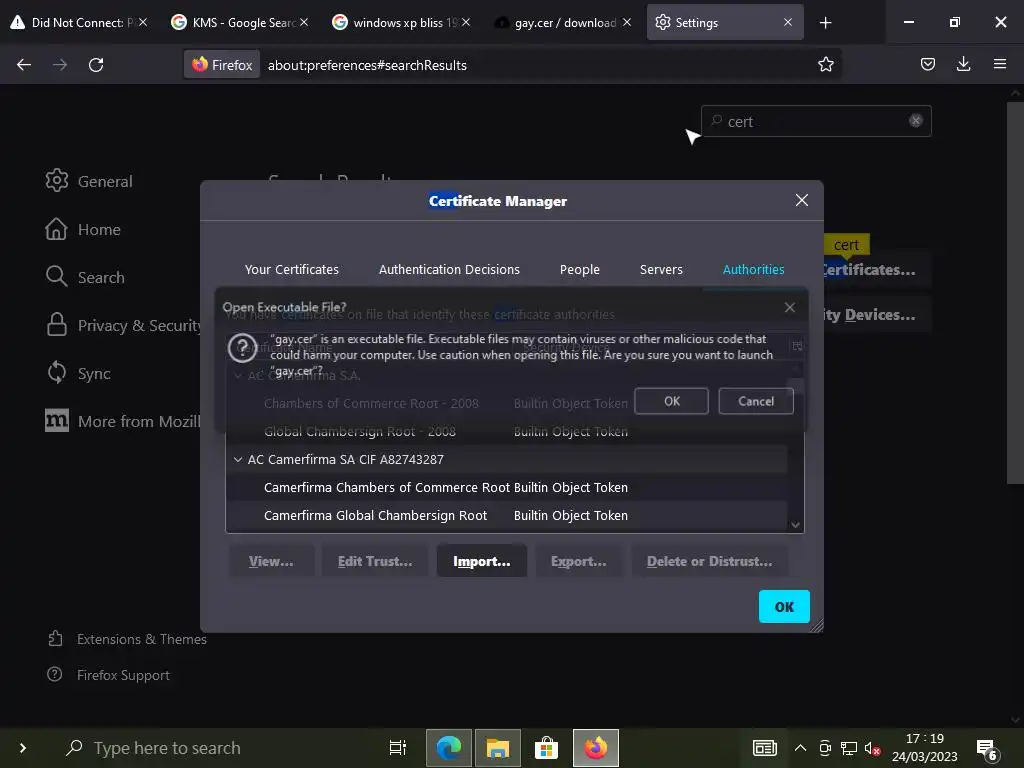The image size is (1024, 768).
Task: Open Extensions & Themes link
Action: click(x=127, y=639)
